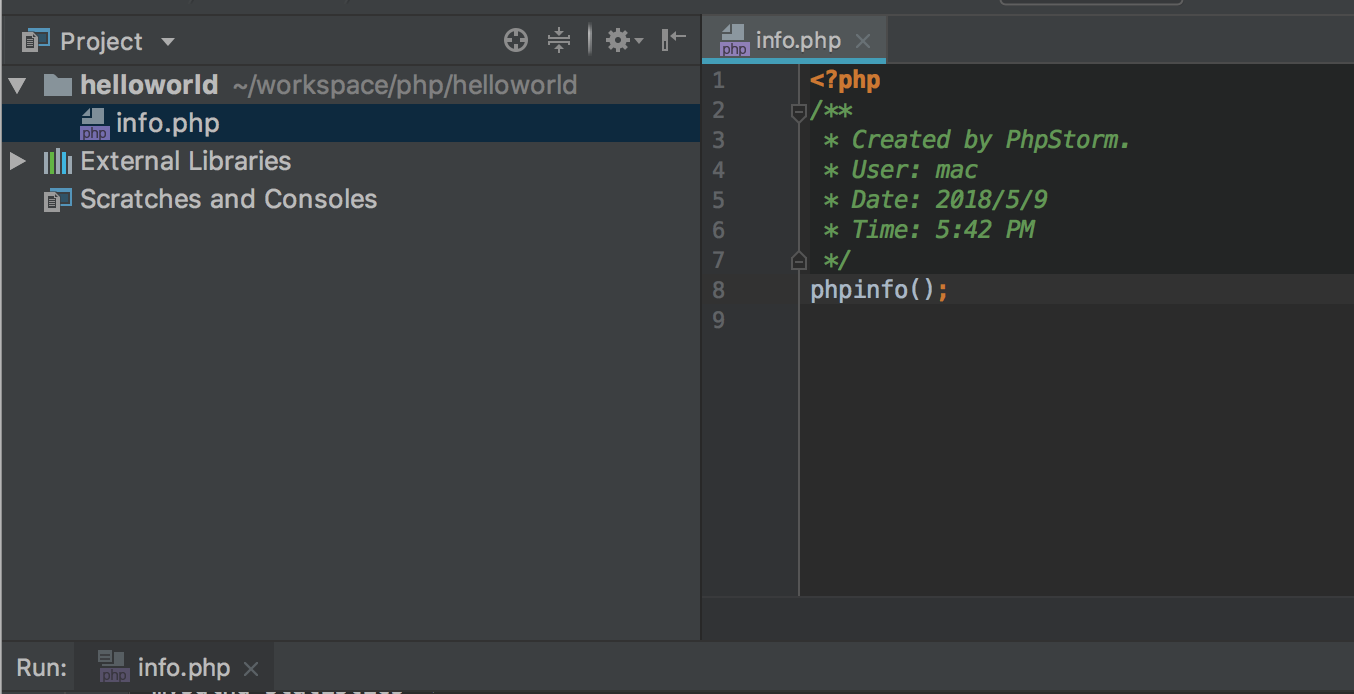Collapse the helloworld folder tree arrow
Viewport: 1354px width, 694px height.
click(17, 85)
